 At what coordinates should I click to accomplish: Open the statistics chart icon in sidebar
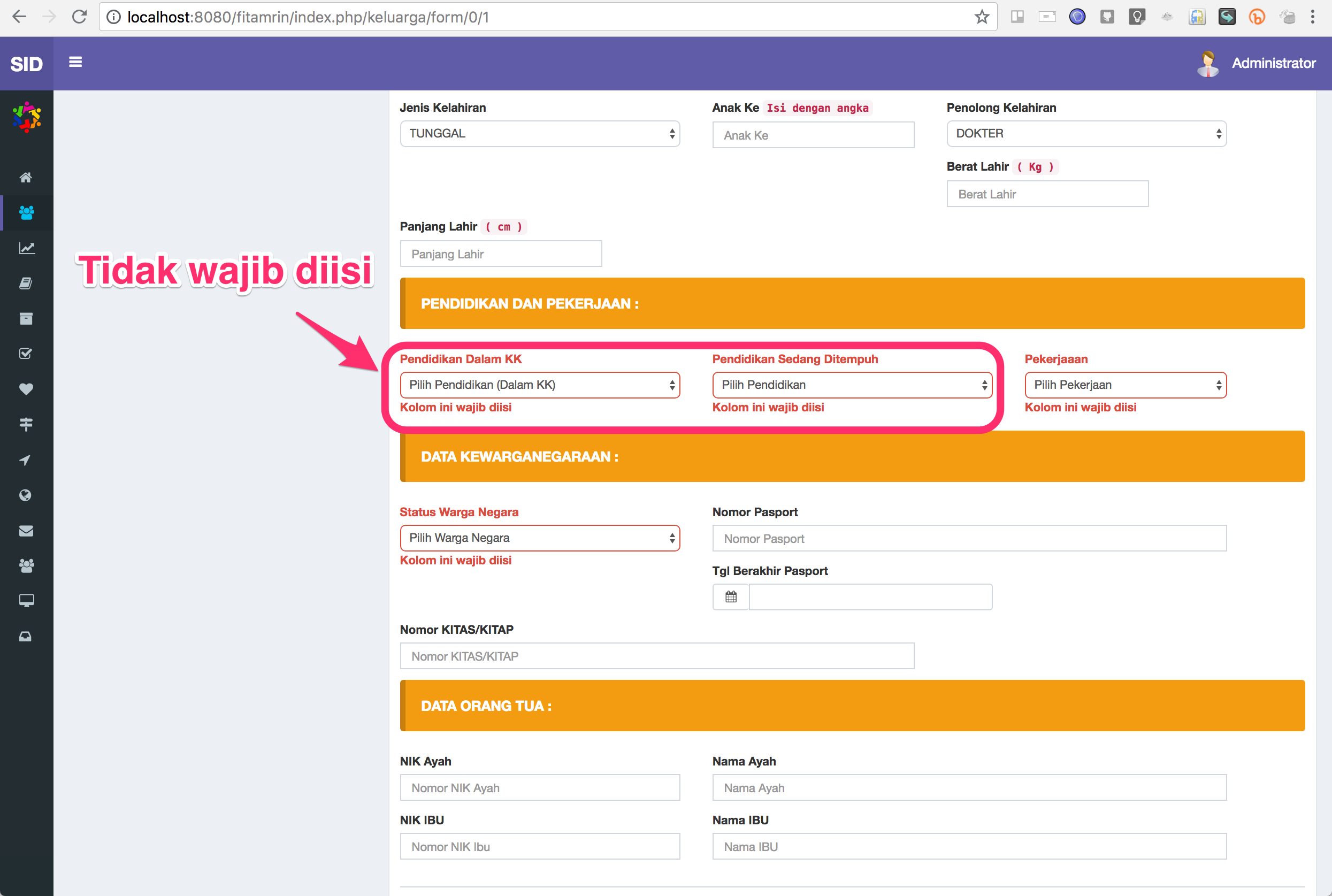pyautogui.click(x=26, y=248)
